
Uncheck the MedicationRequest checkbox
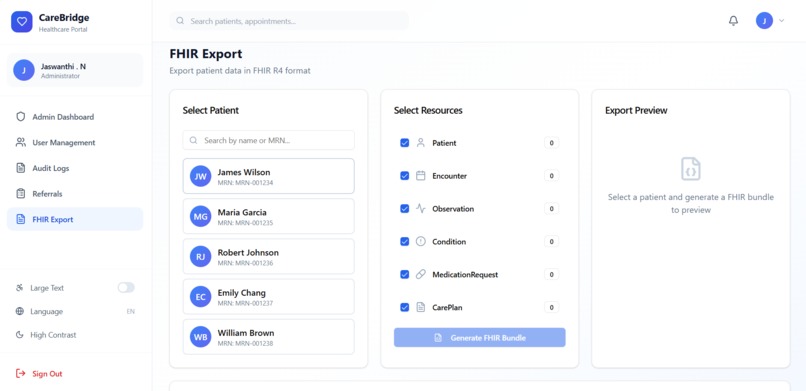click(x=405, y=274)
